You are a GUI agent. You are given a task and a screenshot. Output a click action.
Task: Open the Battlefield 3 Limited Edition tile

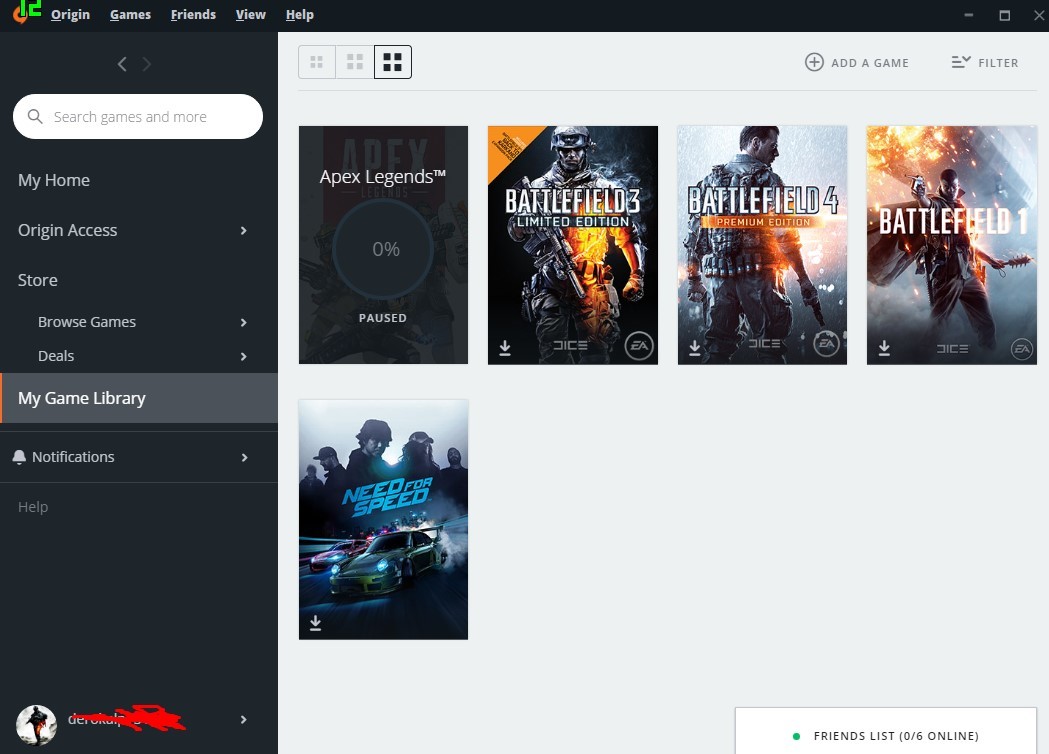pyautogui.click(x=573, y=245)
